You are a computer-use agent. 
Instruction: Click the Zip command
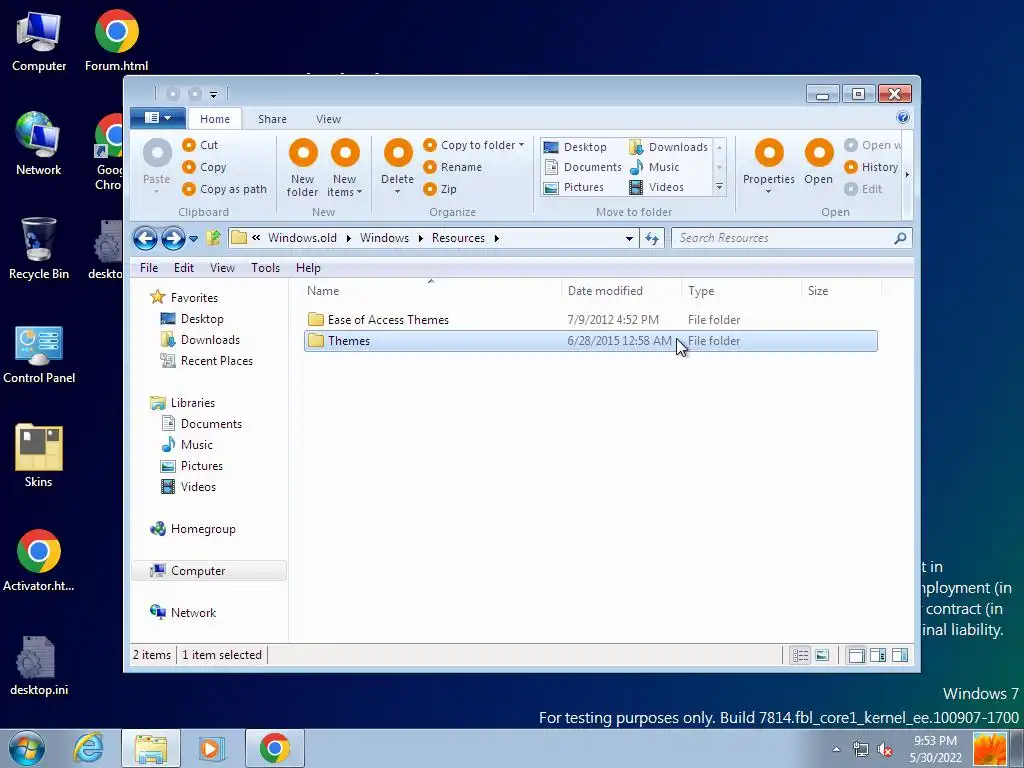440,189
